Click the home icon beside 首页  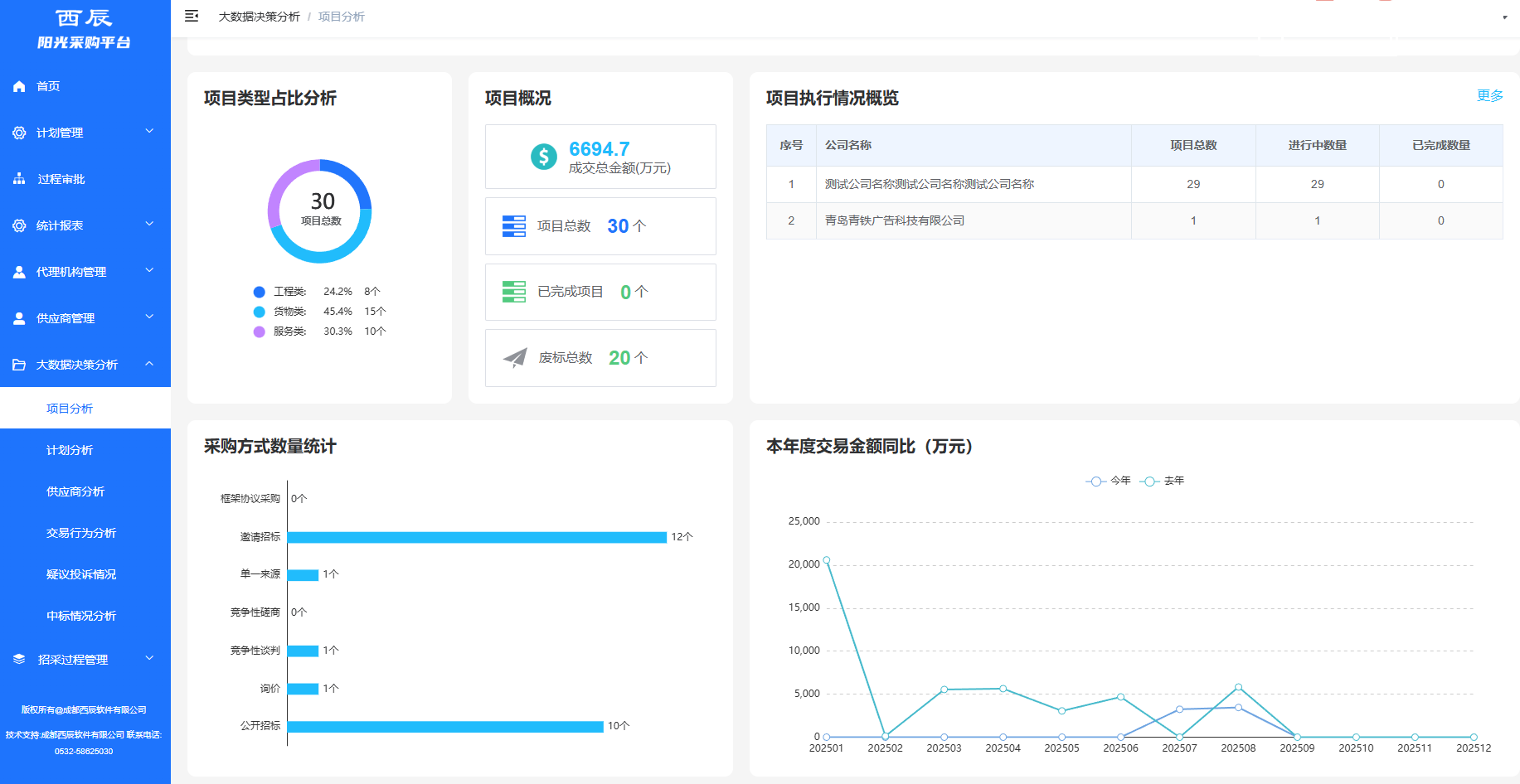(x=19, y=85)
